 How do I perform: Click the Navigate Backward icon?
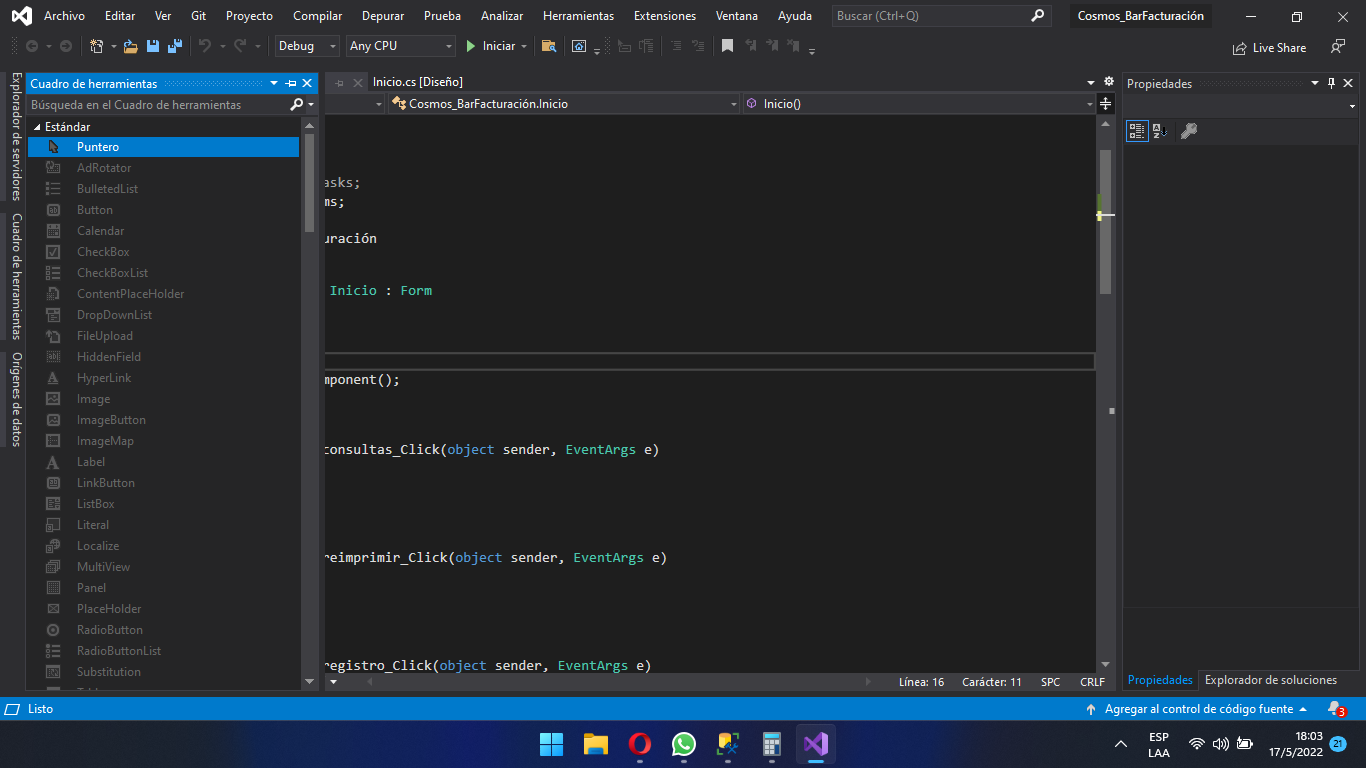(x=32, y=46)
